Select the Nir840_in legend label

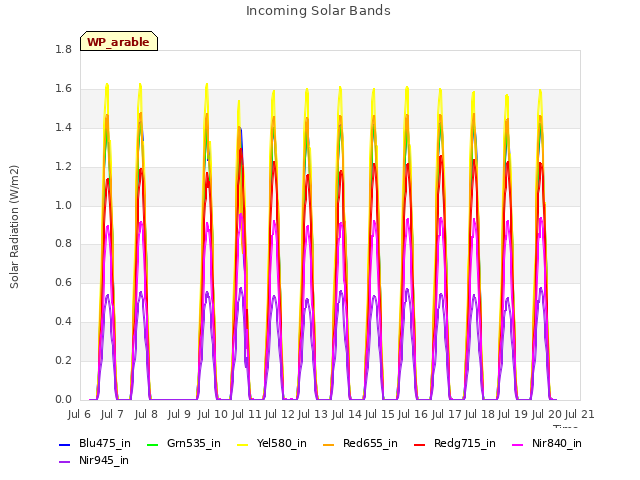pos(557,444)
